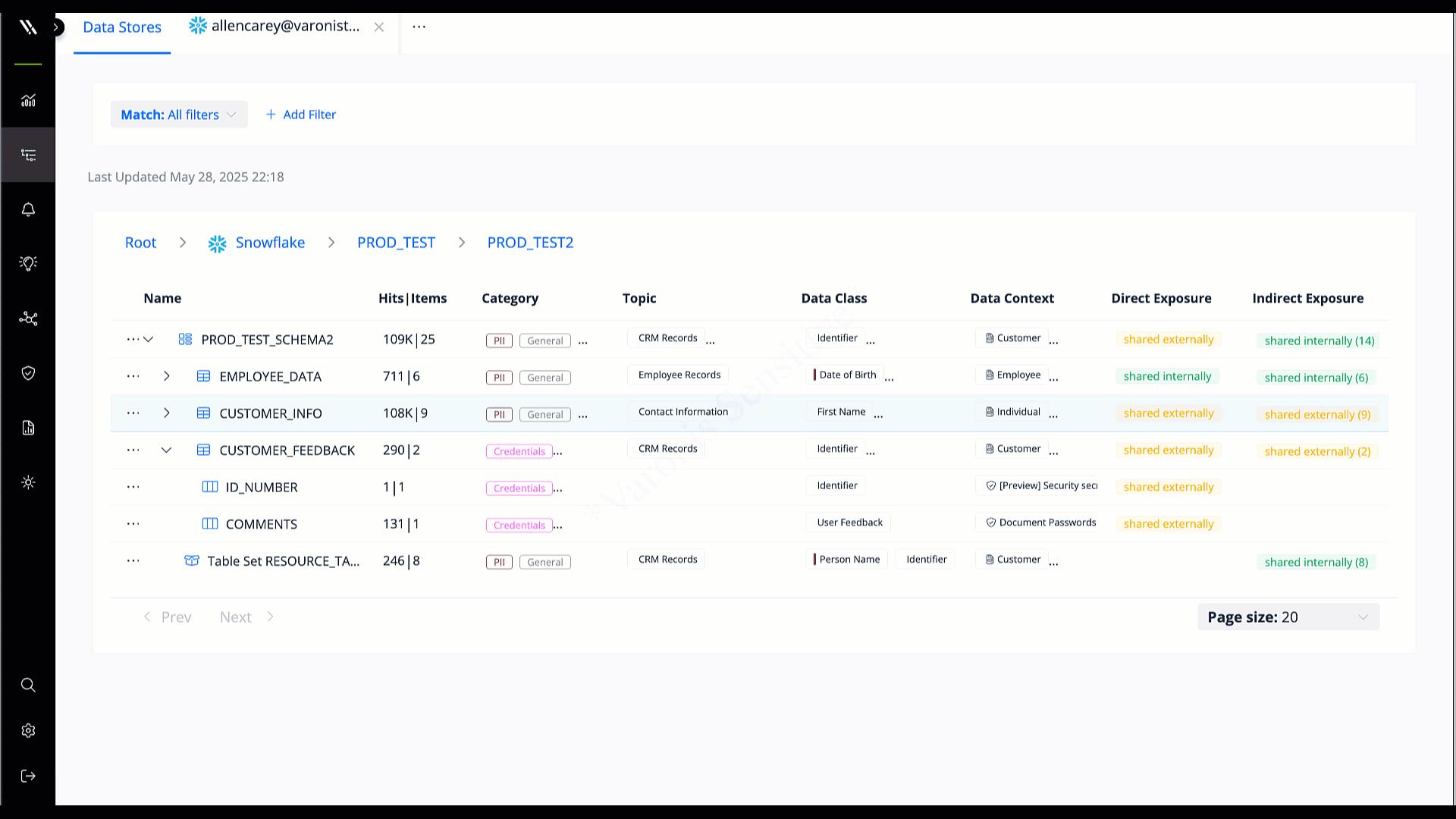Image resolution: width=1456 pixels, height=819 pixels.
Task: Open the ellipsis menu for COMMENTS row
Action: click(x=133, y=523)
